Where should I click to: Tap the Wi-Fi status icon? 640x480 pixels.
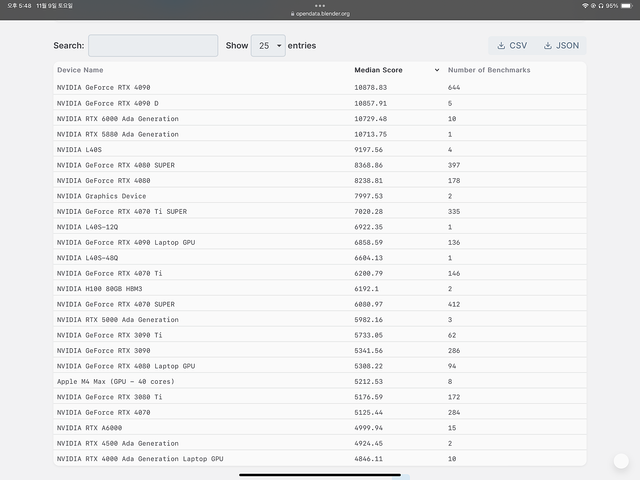[585, 6]
